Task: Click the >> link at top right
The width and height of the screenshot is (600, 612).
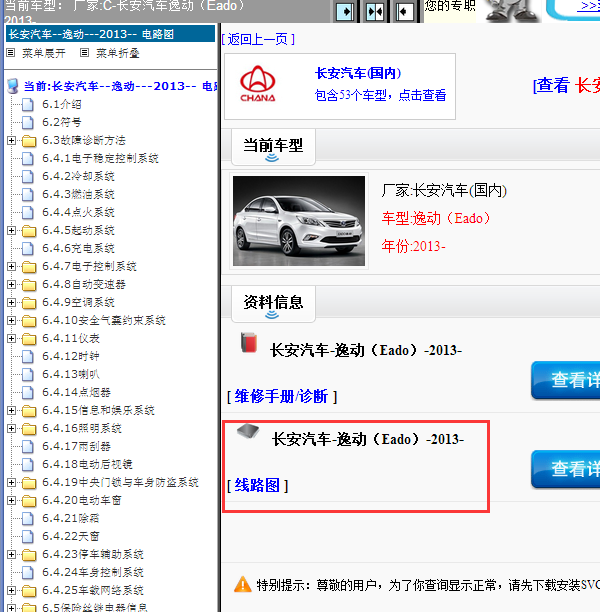Action: [589, 6]
